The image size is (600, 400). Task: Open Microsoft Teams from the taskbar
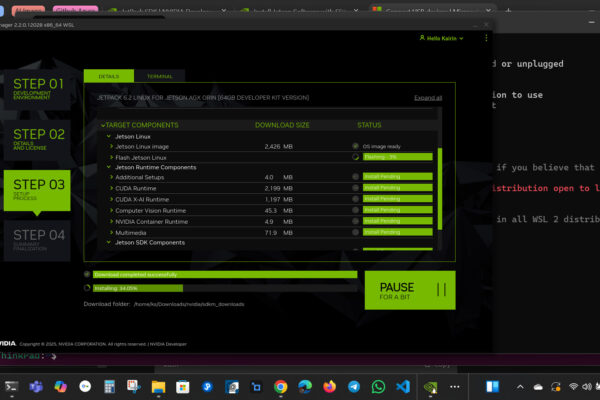pyautogui.click(x=36, y=386)
